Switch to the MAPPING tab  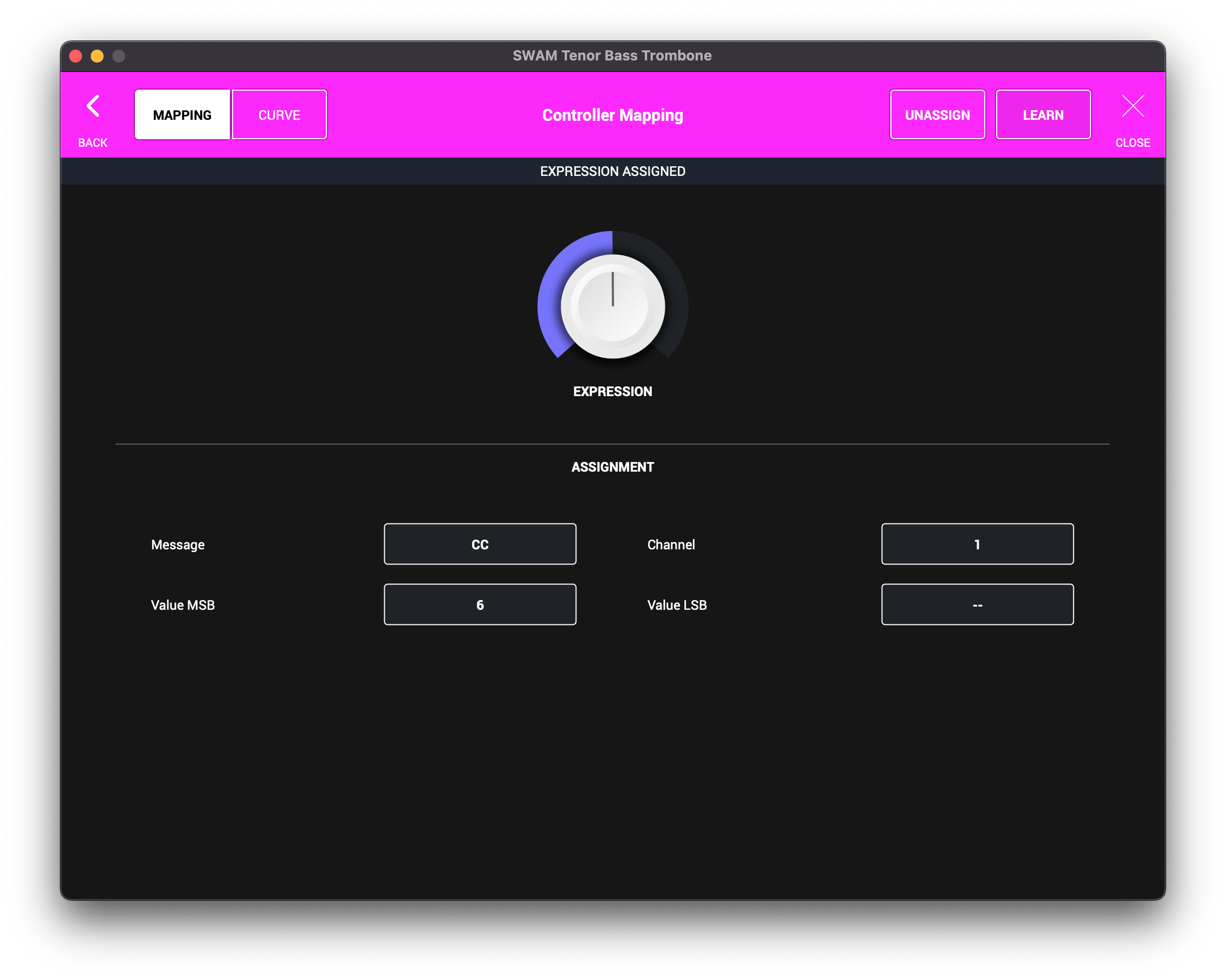(x=182, y=115)
